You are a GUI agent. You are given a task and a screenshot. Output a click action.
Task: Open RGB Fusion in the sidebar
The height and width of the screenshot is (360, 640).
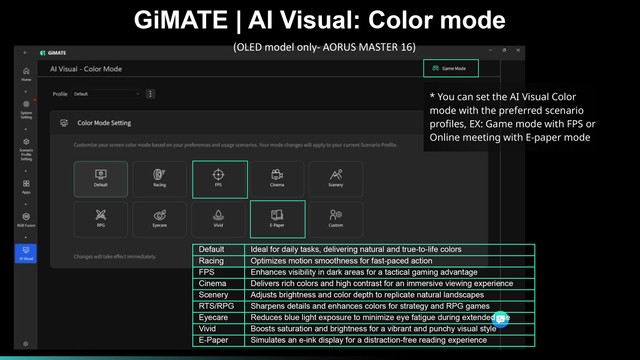(26, 220)
